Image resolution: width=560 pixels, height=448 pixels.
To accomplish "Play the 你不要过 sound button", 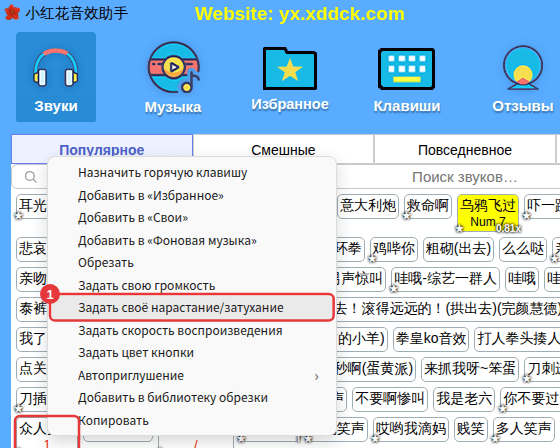I will pyautogui.click(x=530, y=399).
